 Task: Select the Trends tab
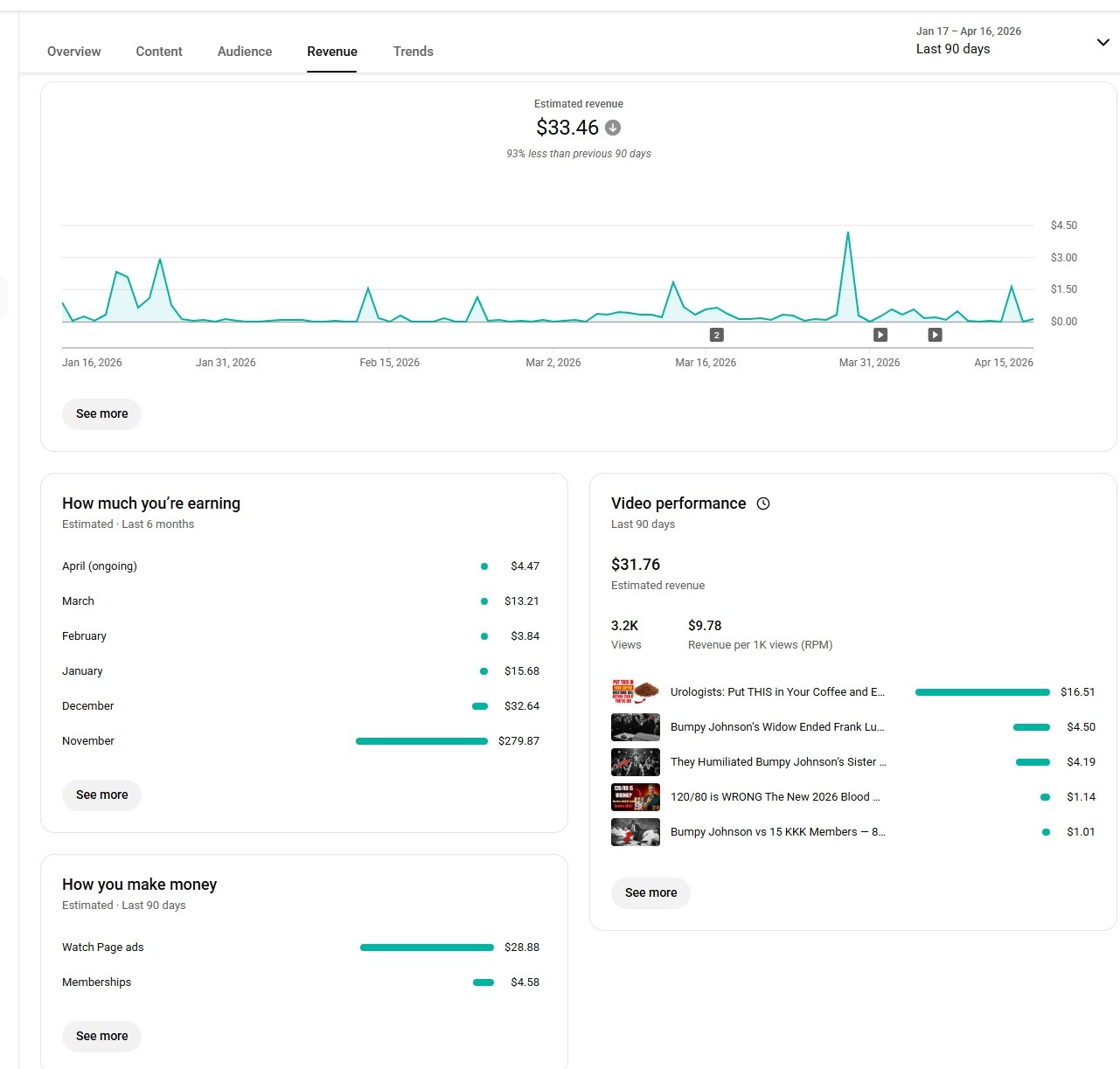tap(413, 52)
